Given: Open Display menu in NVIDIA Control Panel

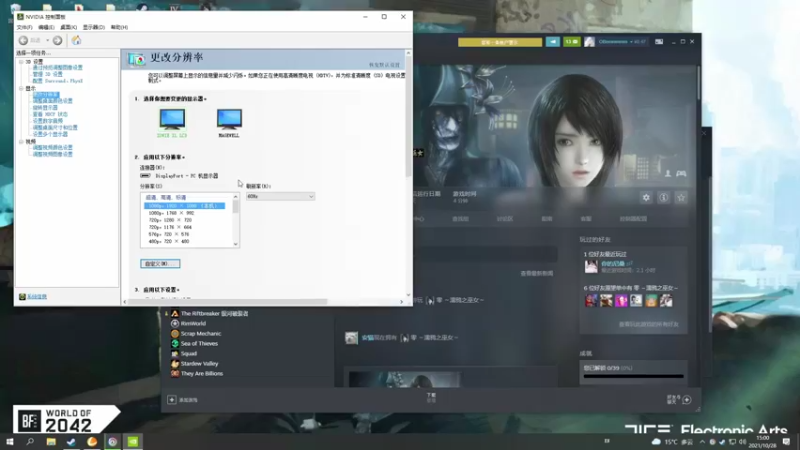Looking at the screenshot, I should (x=93, y=27).
